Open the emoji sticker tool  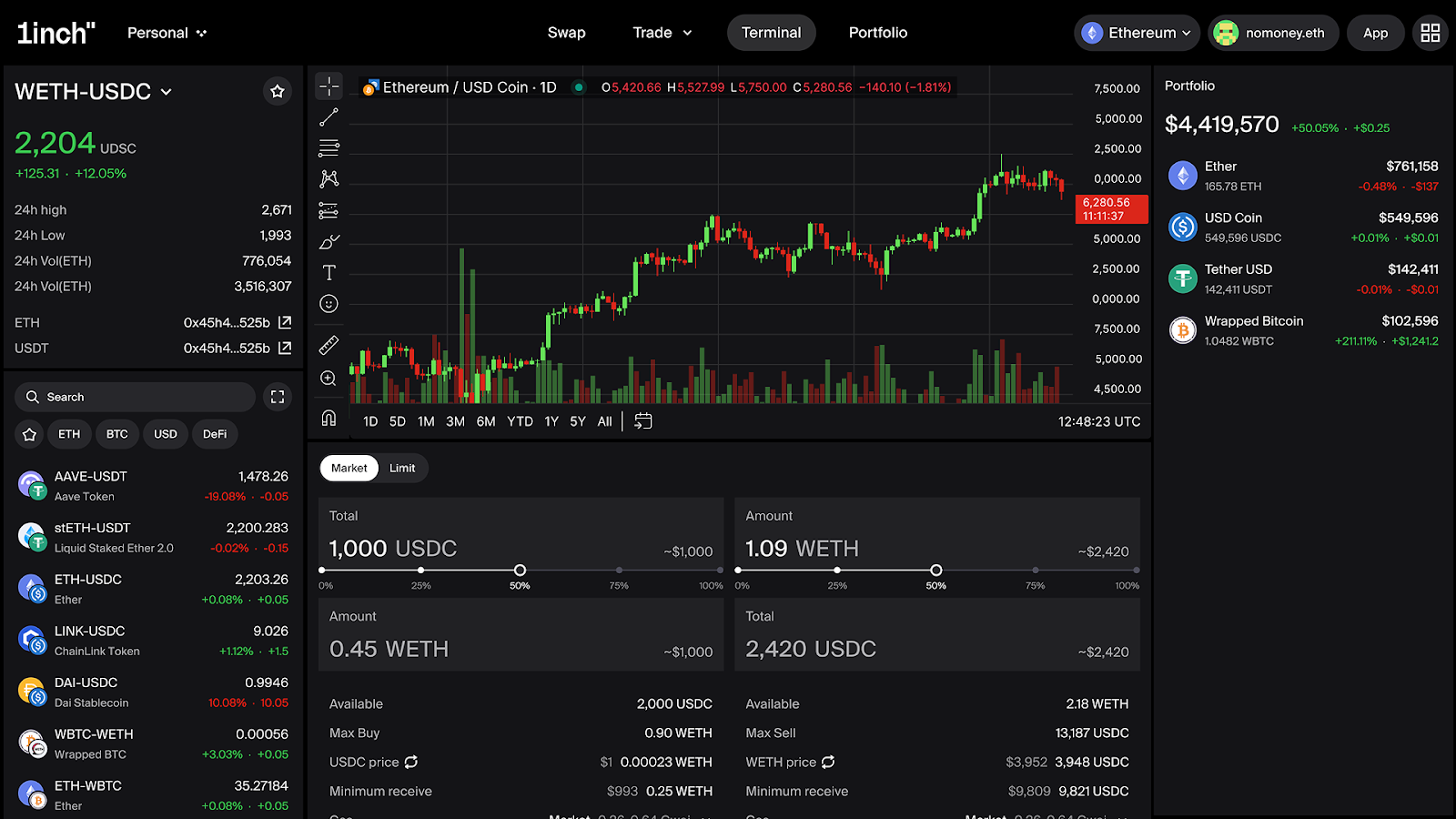point(329,304)
